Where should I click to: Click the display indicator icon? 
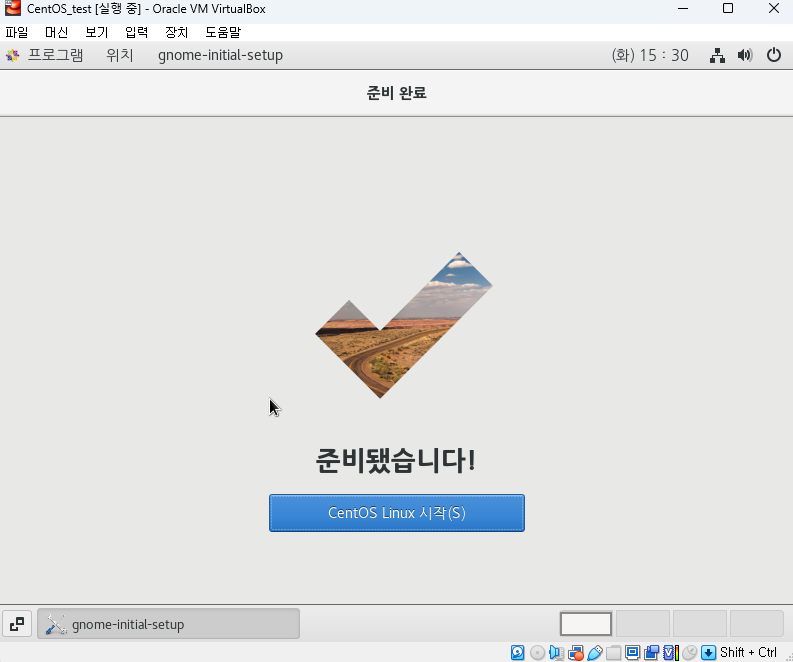pos(632,652)
